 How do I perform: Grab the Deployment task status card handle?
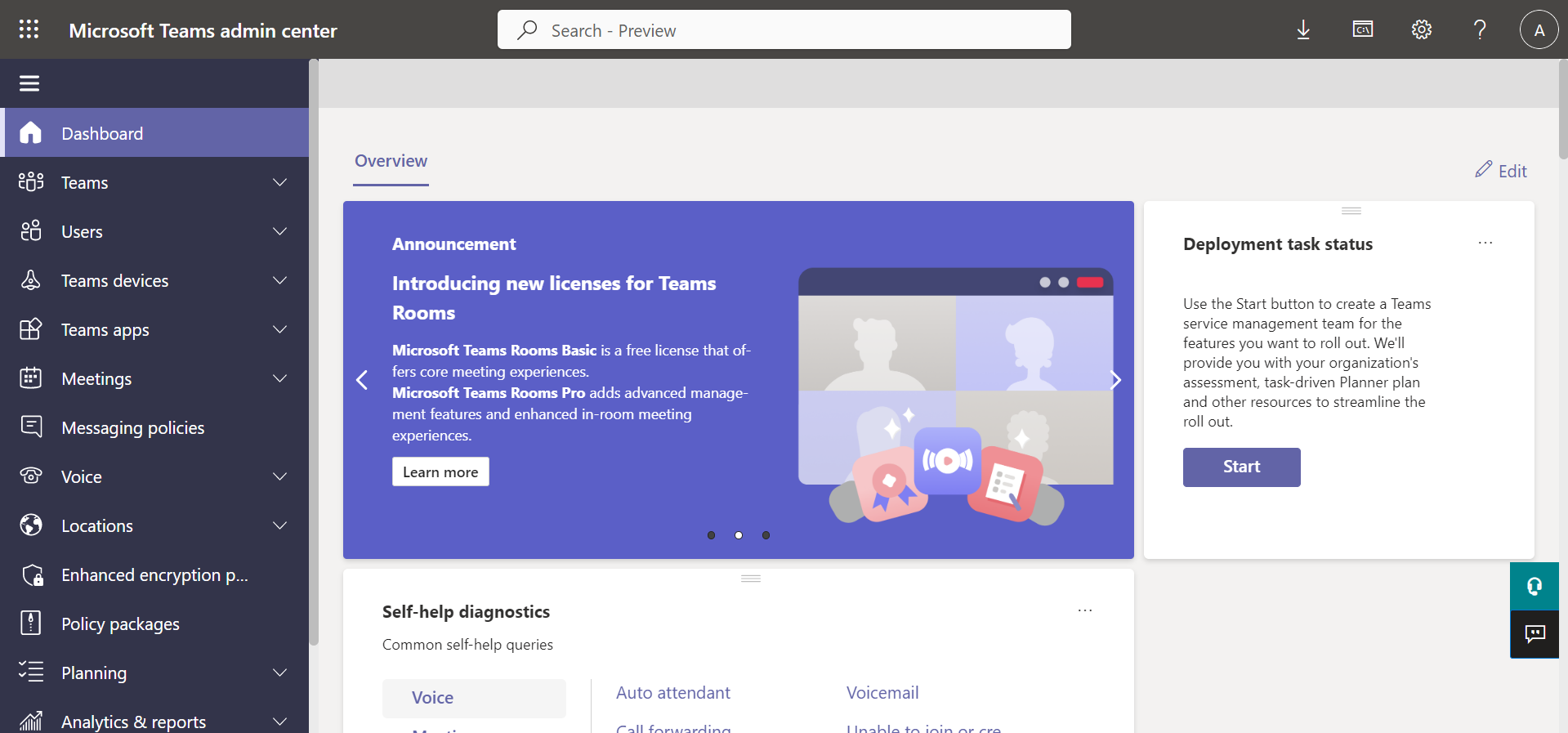coord(1351,211)
